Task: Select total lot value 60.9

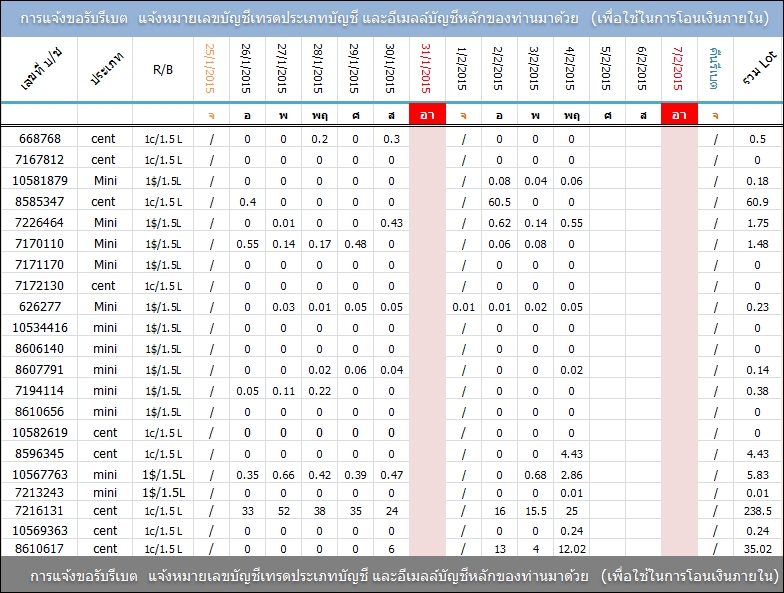Action: click(x=758, y=202)
